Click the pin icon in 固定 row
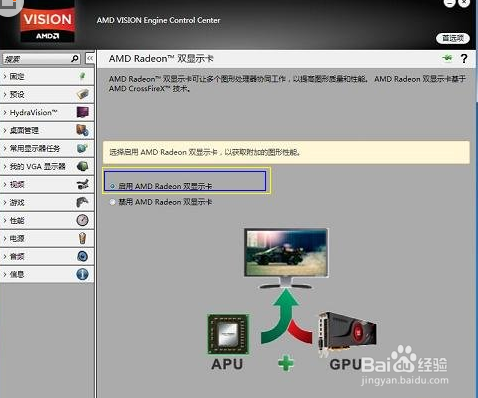 (x=82, y=76)
